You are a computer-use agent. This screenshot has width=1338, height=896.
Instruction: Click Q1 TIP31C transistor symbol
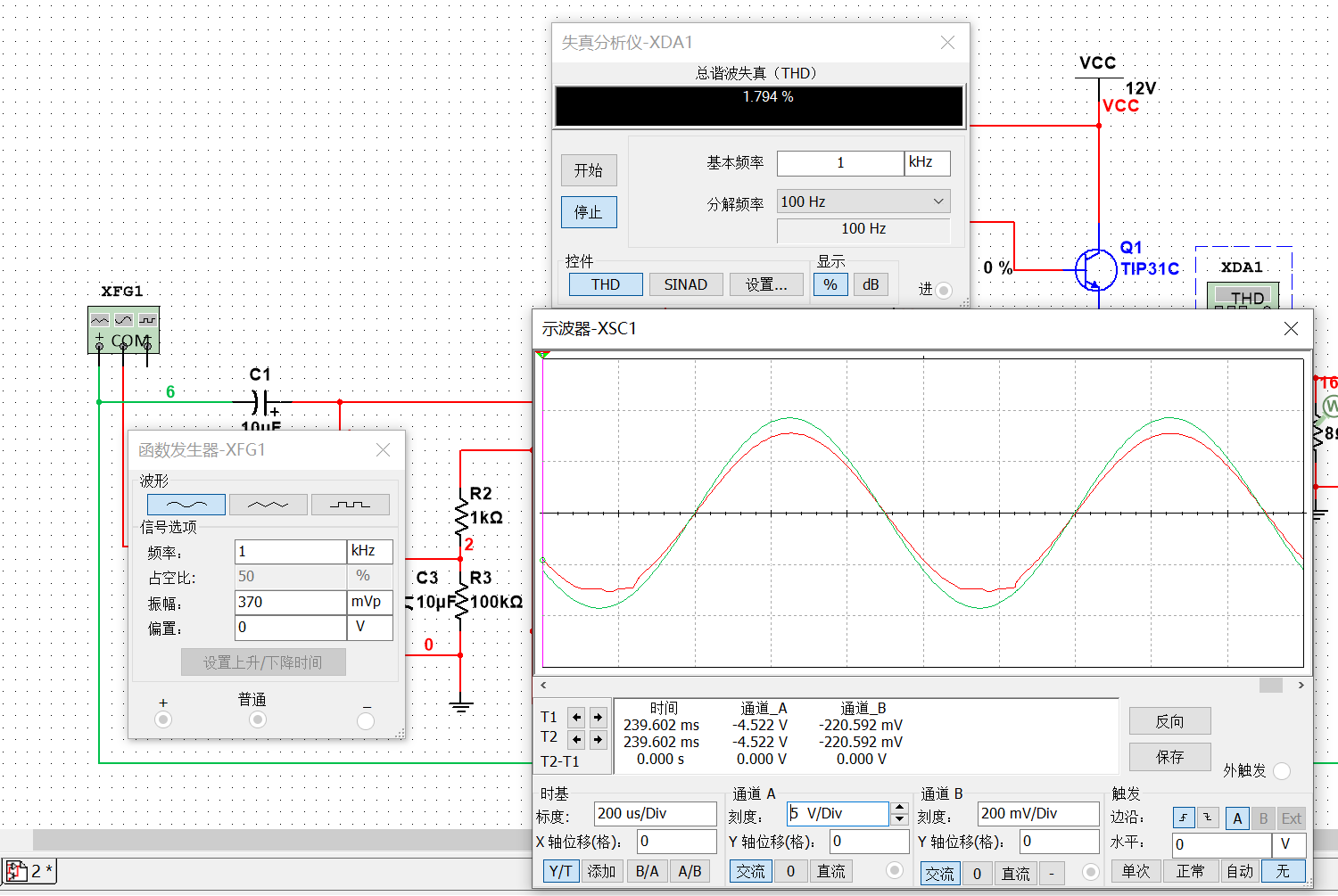pyautogui.click(x=1095, y=269)
